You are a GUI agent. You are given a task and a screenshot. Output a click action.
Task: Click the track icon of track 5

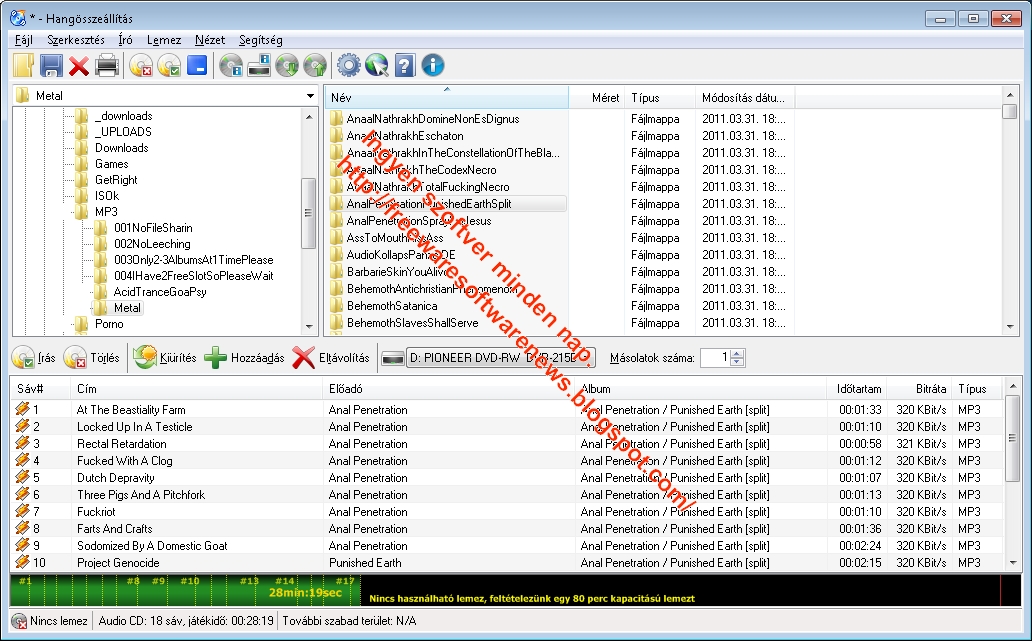coord(22,477)
